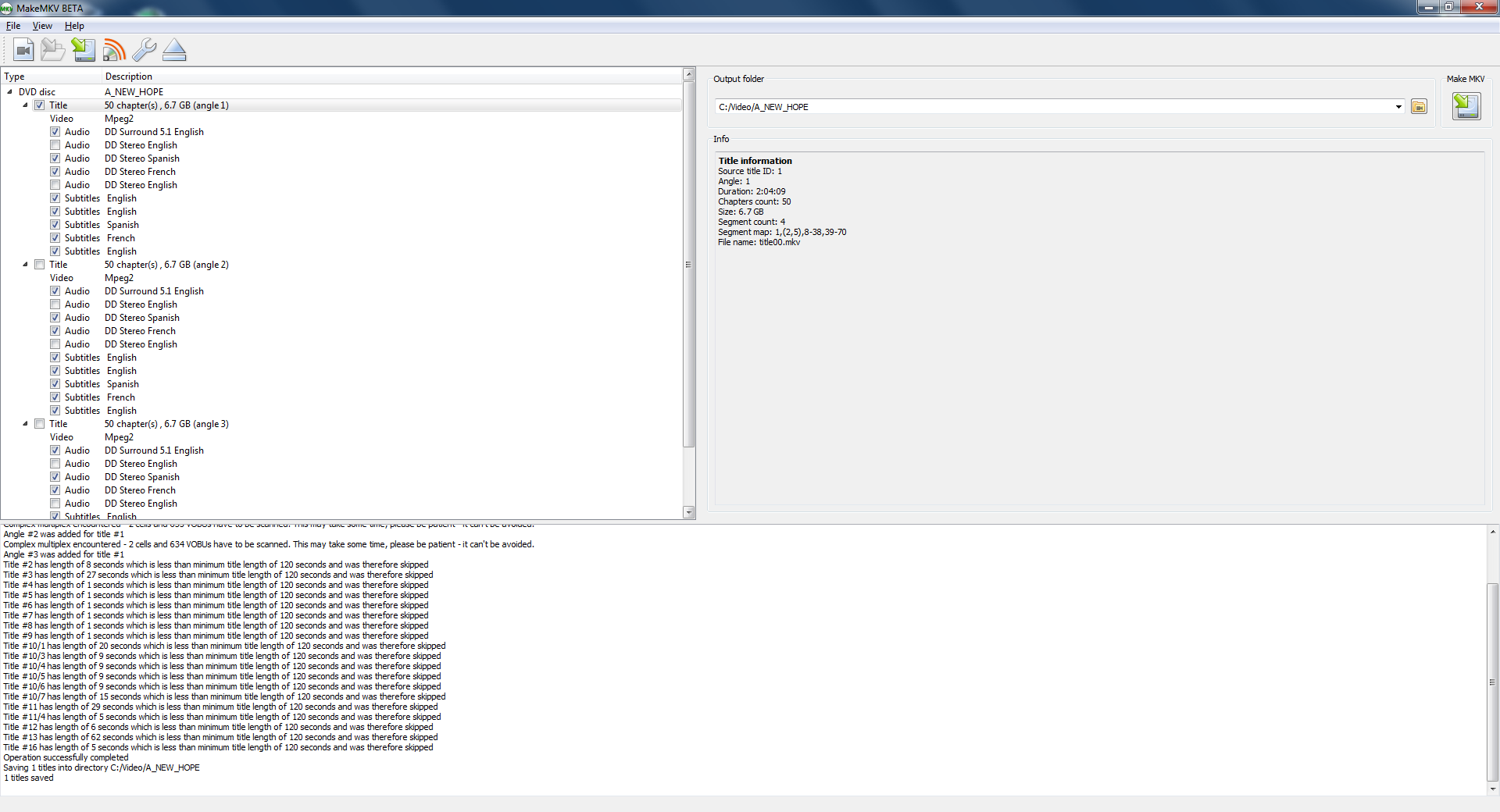The image size is (1500, 812).
Task: Click the save selected titles toolbar icon
Action: 84,50
